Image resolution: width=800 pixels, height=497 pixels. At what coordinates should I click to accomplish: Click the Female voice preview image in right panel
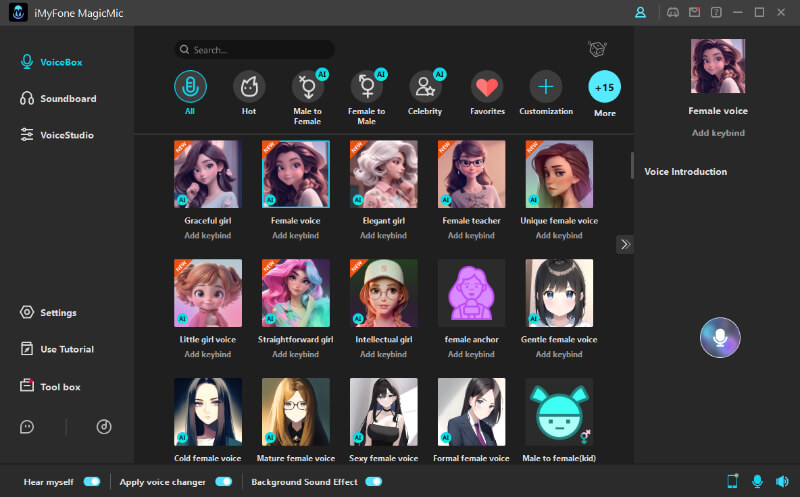pos(718,66)
